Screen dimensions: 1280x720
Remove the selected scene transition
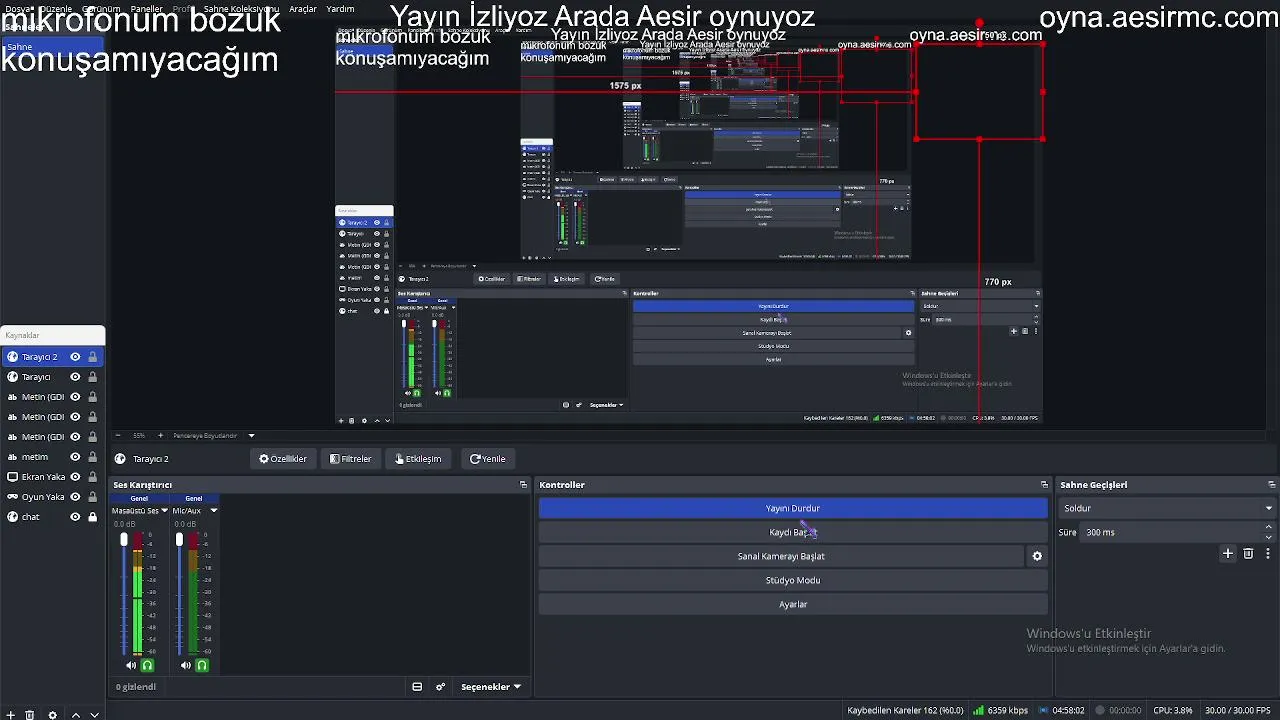point(1248,553)
